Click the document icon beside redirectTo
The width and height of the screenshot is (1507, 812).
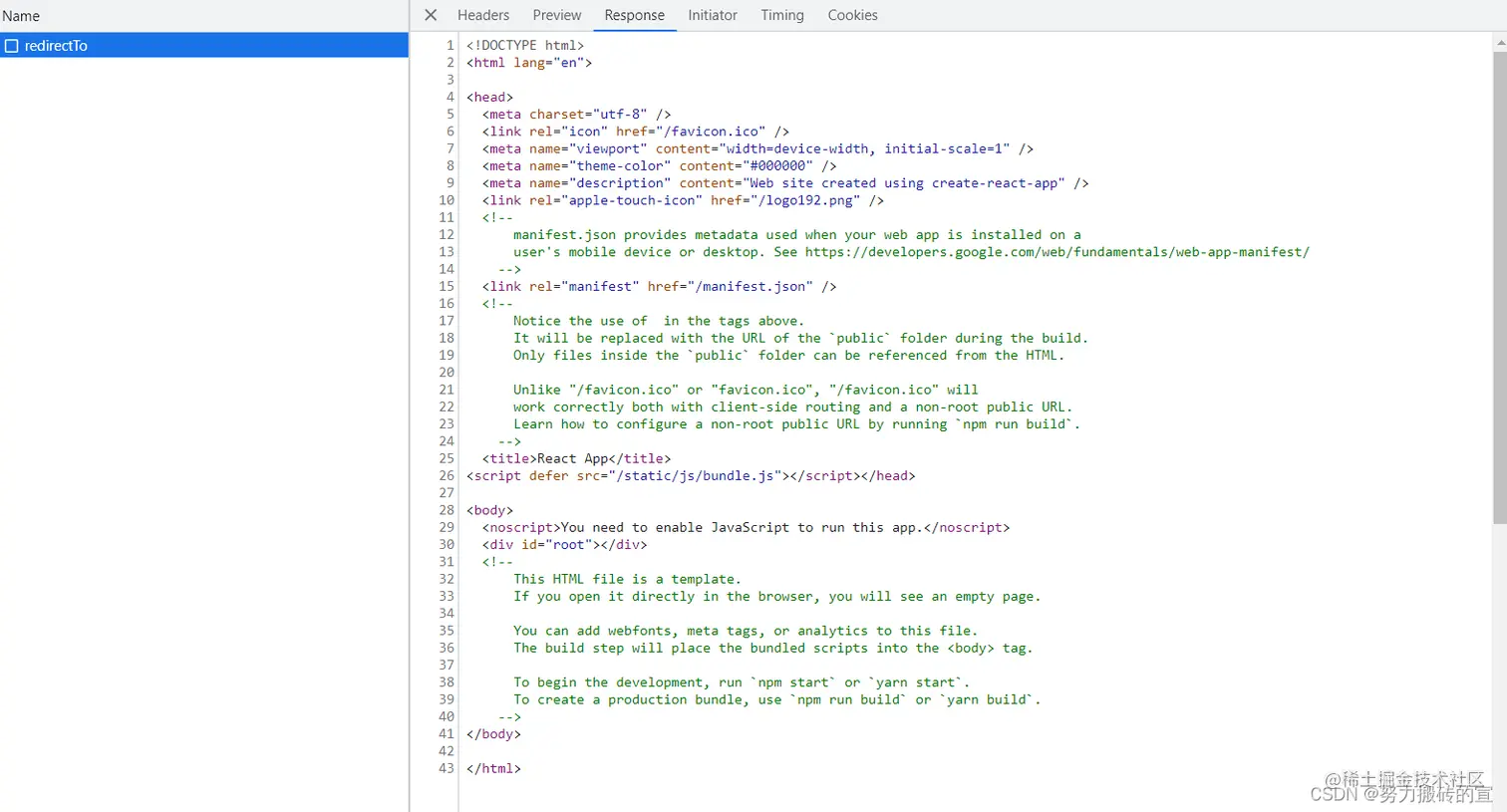12,46
